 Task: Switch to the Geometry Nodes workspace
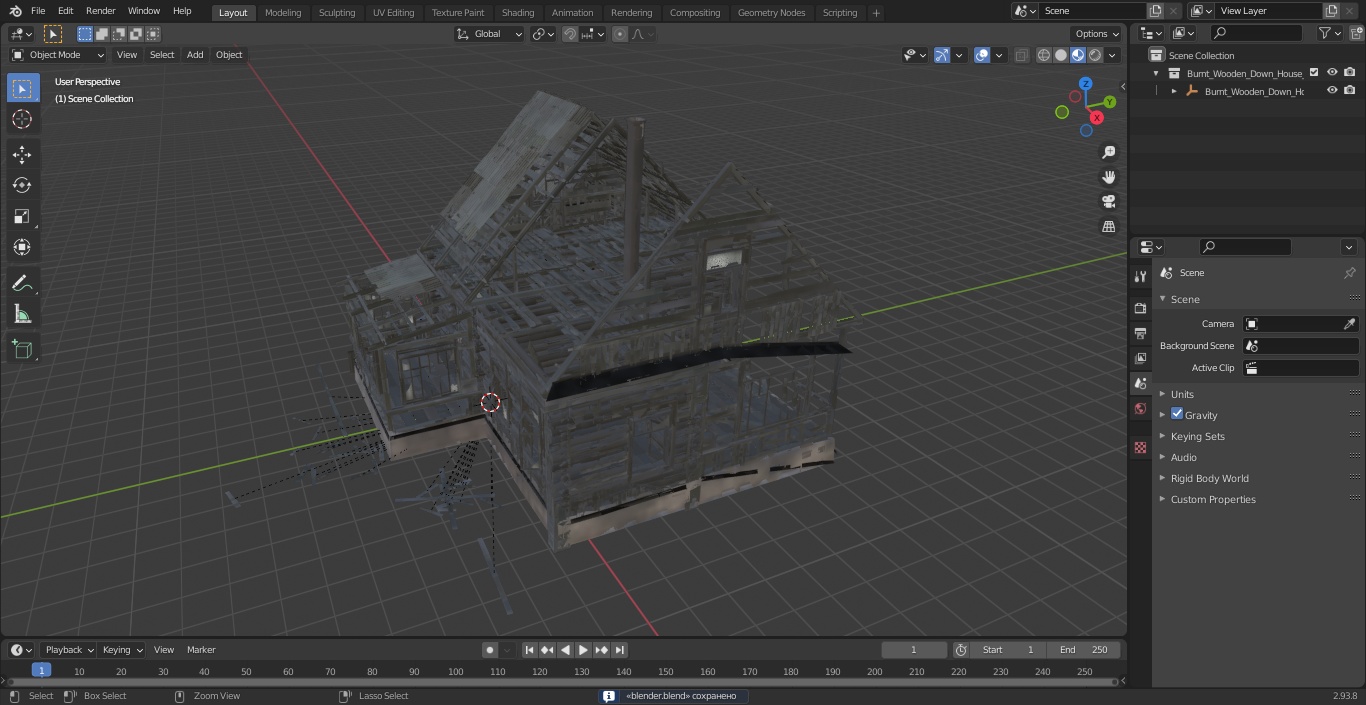click(x=771, y=12)
